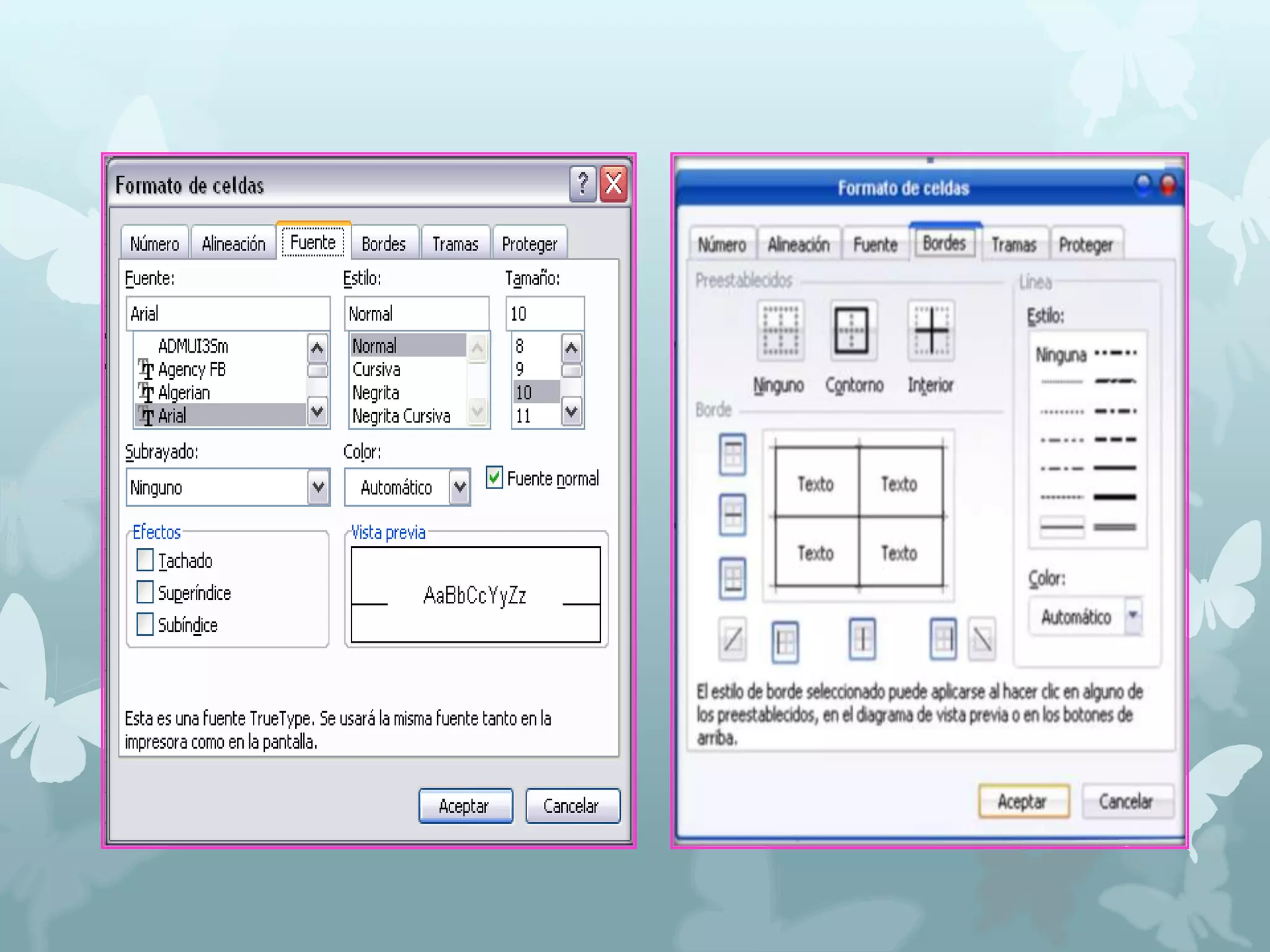The width and height of the screenshot is (1270, 952).
Task: Close the Fuente Formato de celdas dialog
Action: [x=614, y=184]
